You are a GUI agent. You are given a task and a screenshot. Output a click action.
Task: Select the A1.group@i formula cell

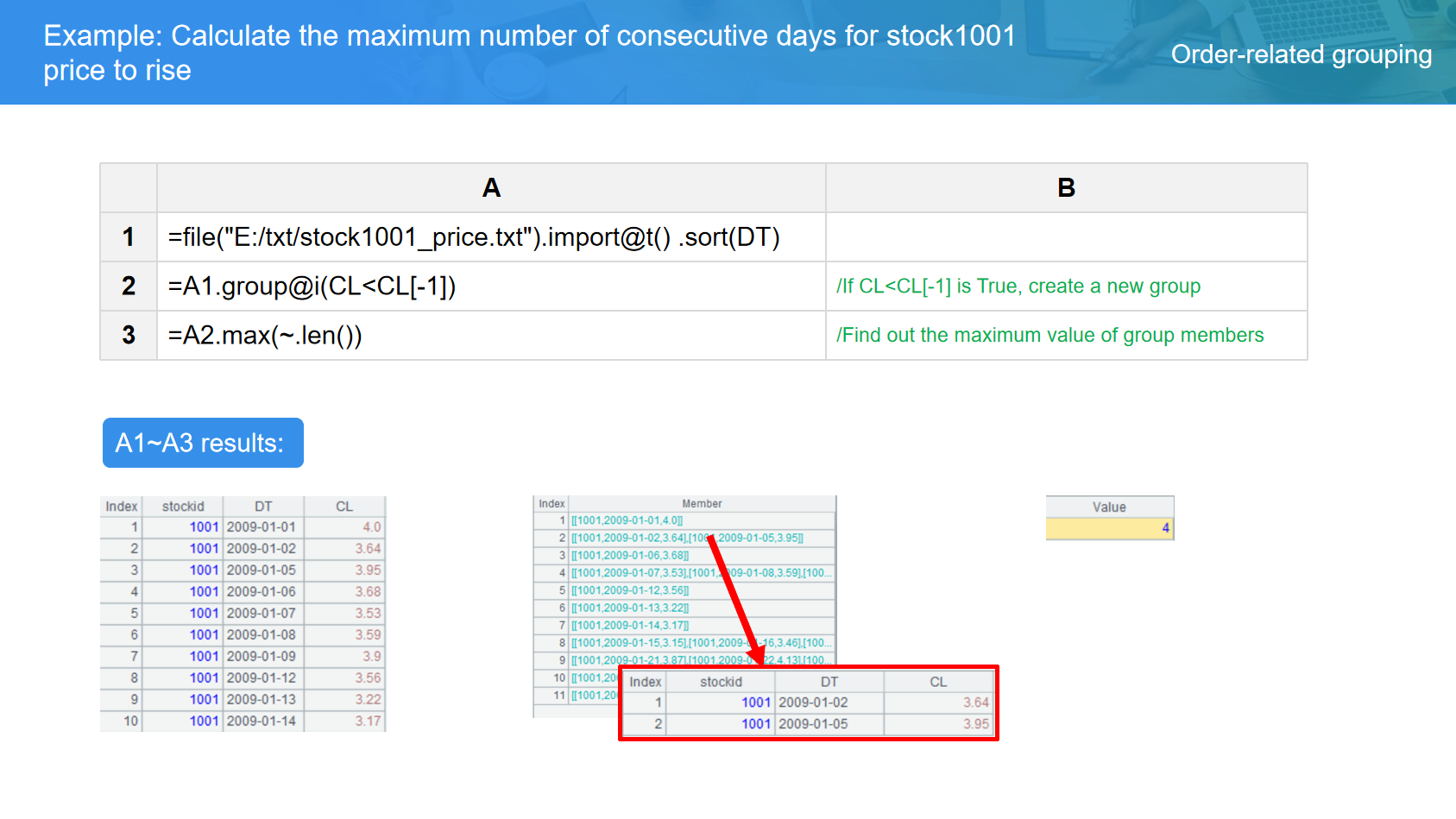click(312, 287)
